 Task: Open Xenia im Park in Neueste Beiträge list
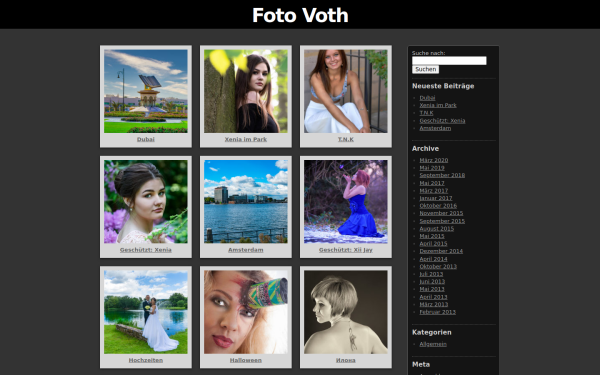[x=438, y=105]
